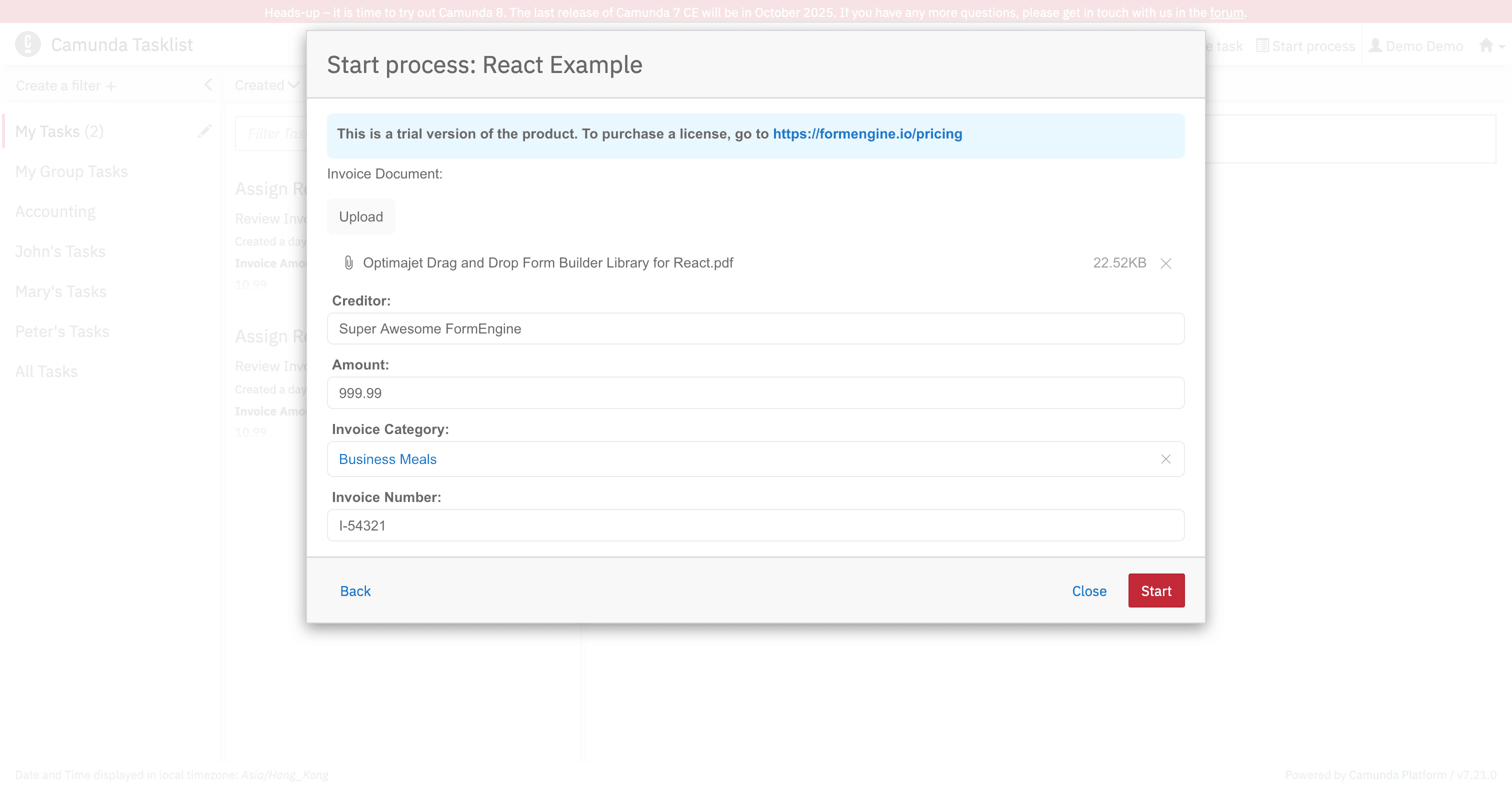Select My Group Tasks in the sidebar

(71, 171)
